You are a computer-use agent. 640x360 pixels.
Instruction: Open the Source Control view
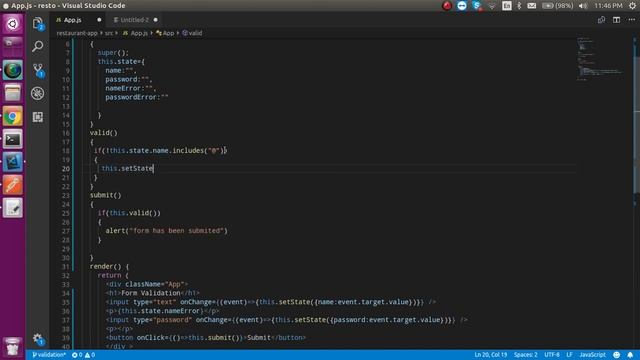click(38, 70)
